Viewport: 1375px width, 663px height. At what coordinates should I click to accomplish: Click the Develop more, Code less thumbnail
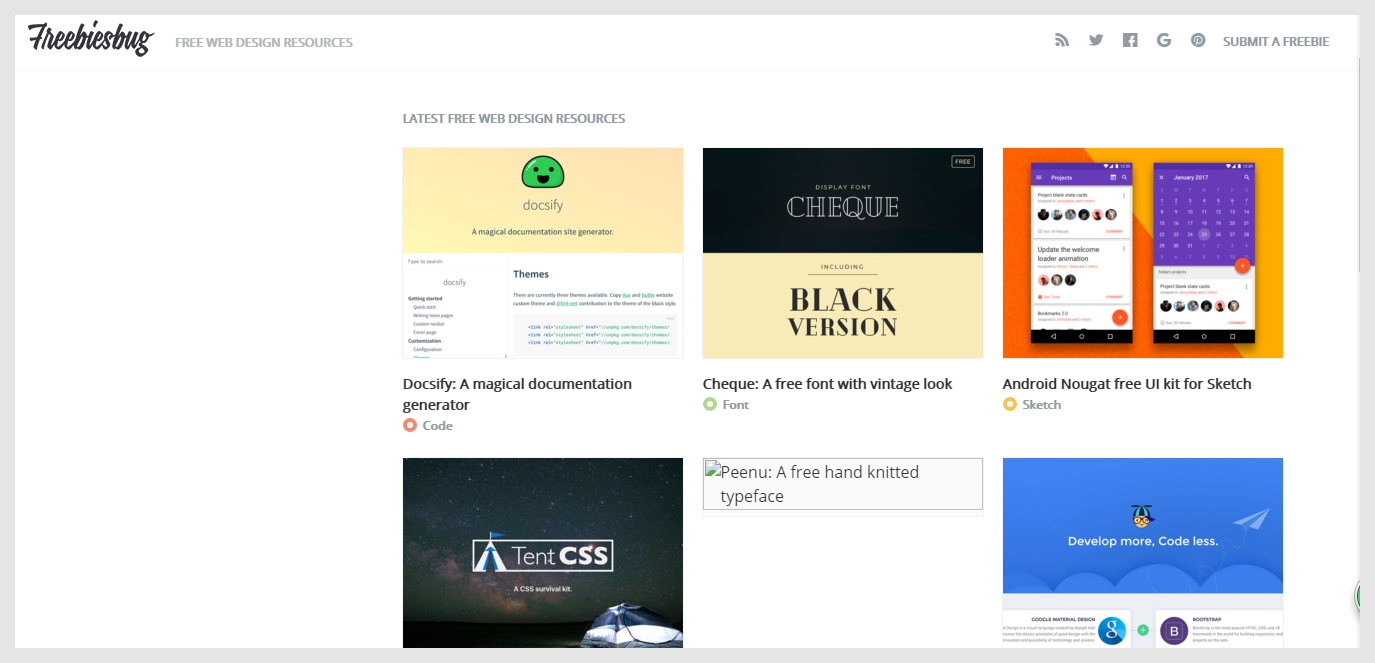click(x=1143, y=553)
